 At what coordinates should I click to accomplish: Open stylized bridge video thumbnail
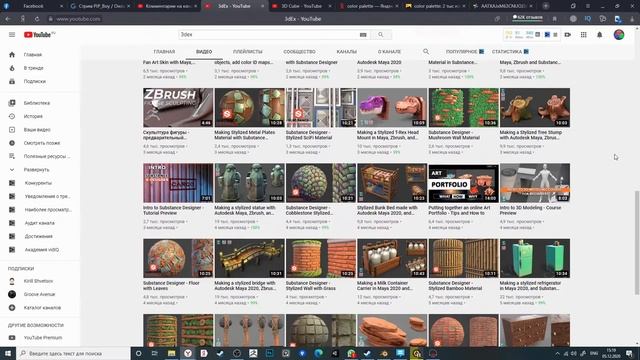(249, 258)
